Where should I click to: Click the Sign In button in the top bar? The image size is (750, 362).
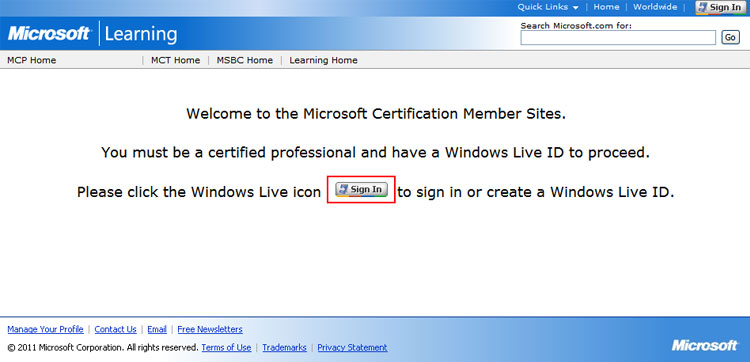coord(720,7)
